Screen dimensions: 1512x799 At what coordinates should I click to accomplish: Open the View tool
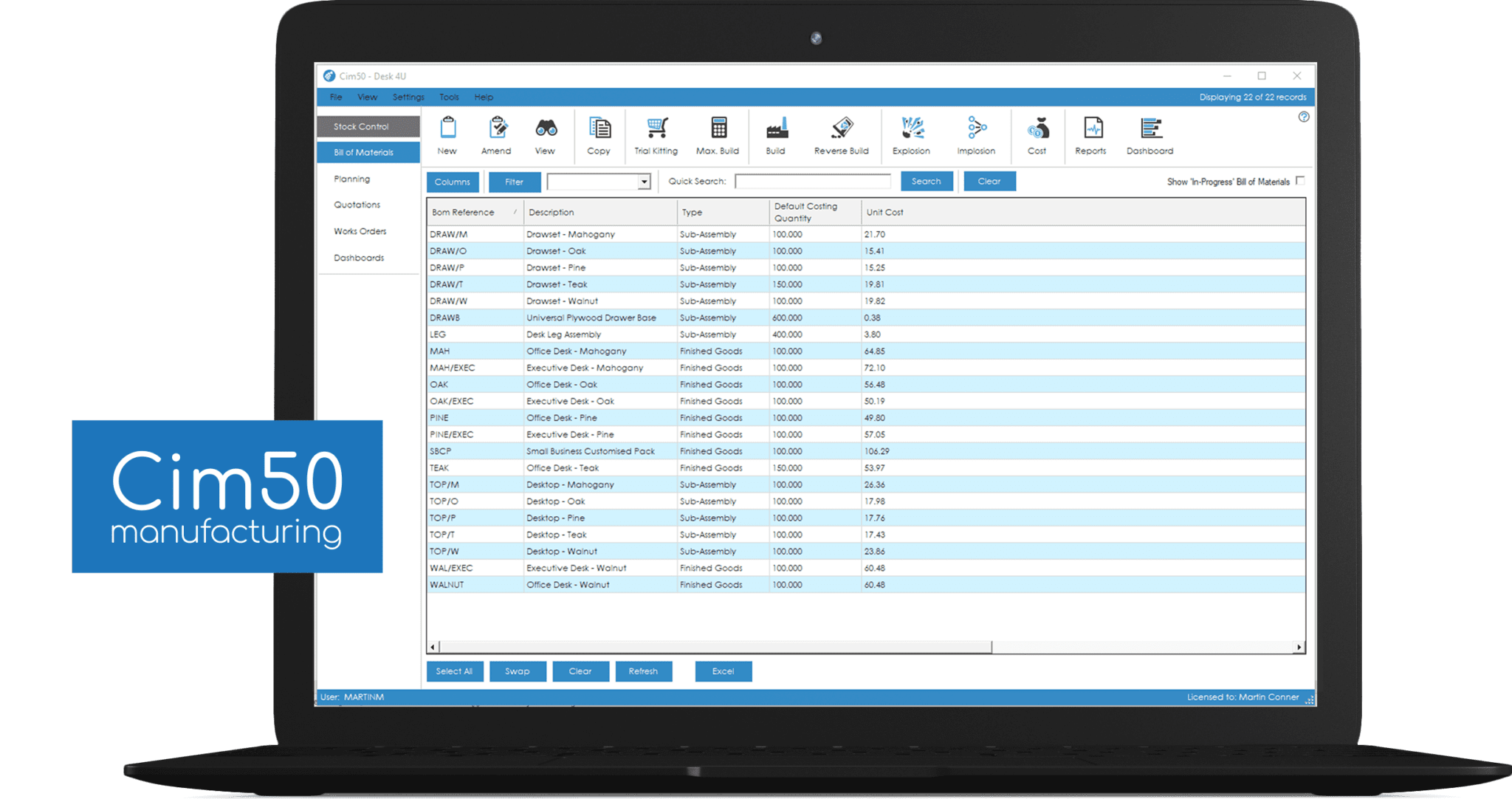(x=546, y=135)
